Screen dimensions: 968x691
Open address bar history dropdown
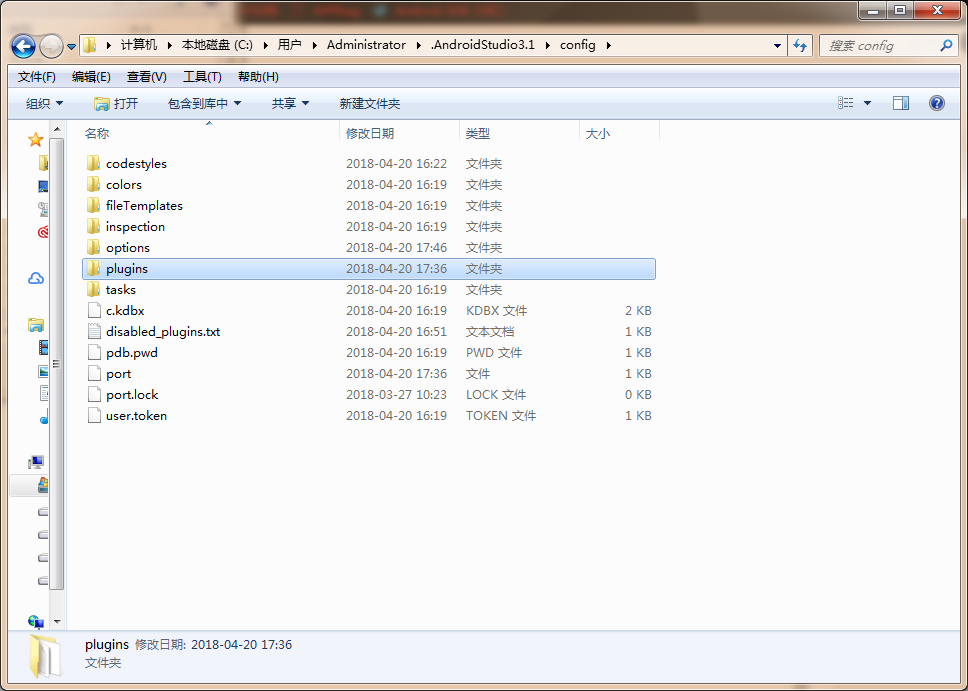[x=777, y=46]
